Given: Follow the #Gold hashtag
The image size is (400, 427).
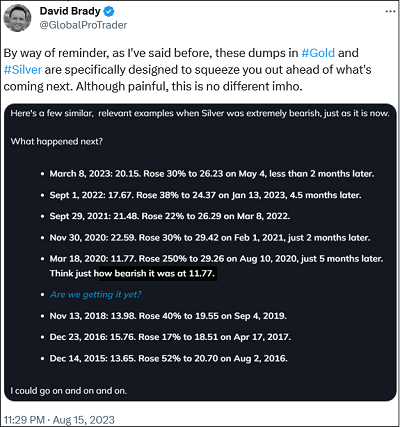Looking at the screenshot, I should point(318,53).
